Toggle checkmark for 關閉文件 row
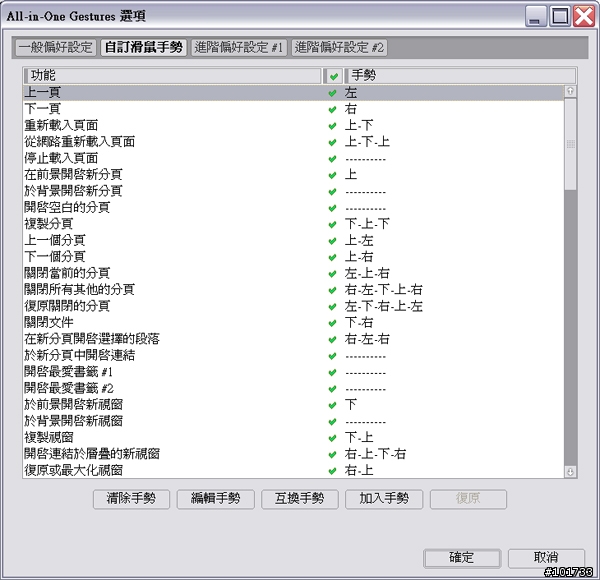This screenshot has height=580, width=600. [332, 323]
